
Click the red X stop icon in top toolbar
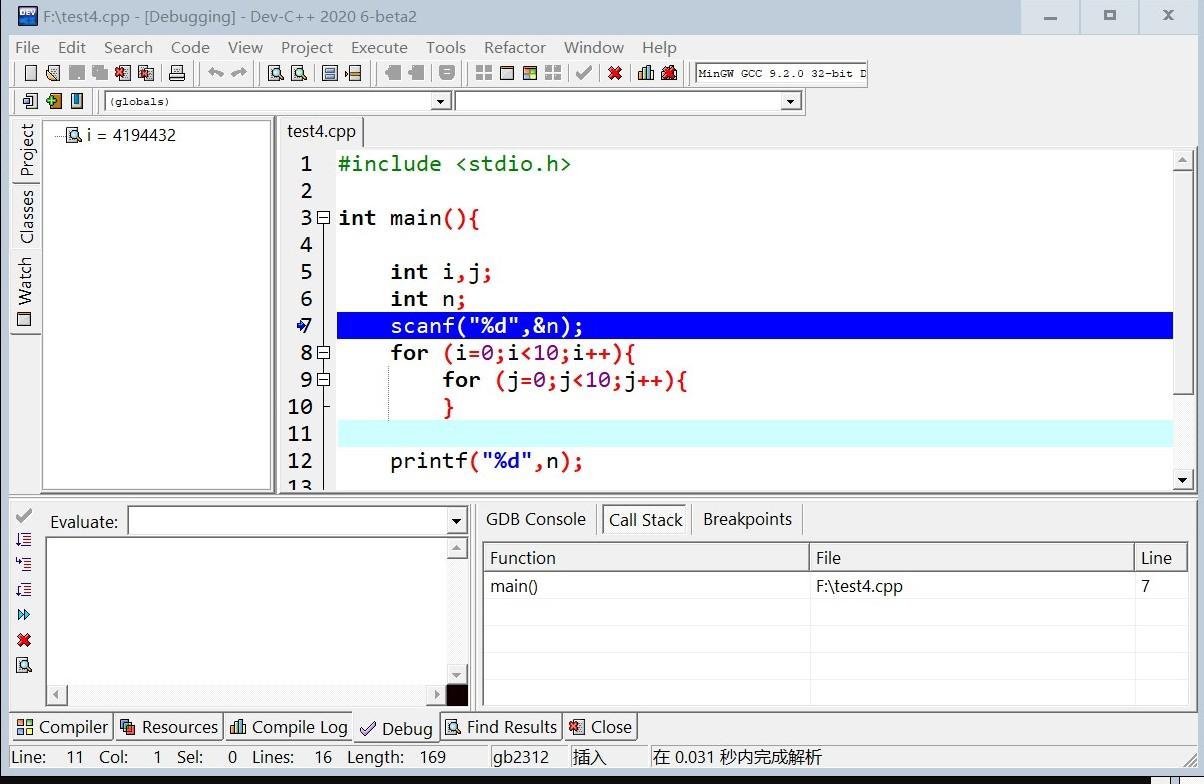coord(615,73)
